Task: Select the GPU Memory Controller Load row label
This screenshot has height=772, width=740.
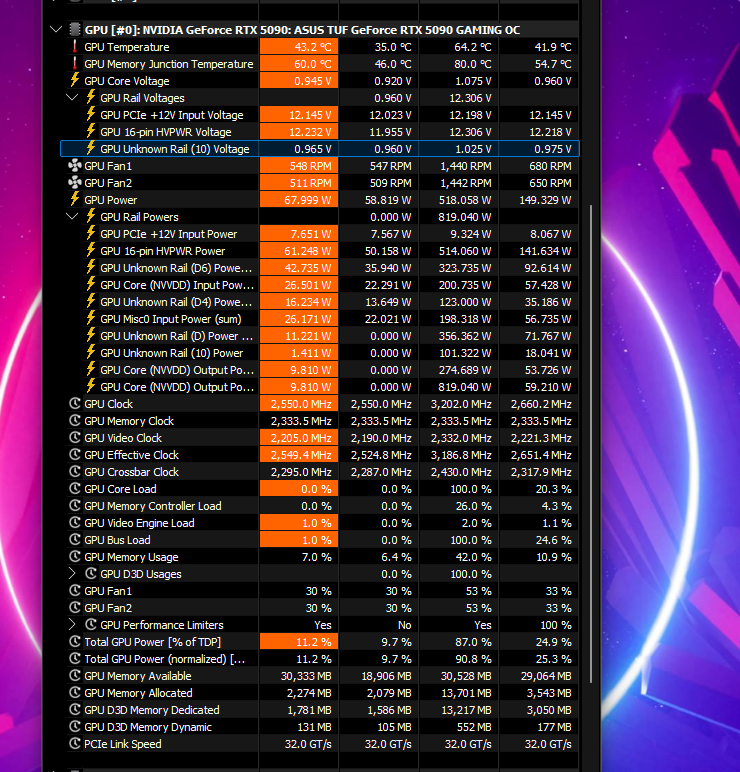Action: (153, 506)
